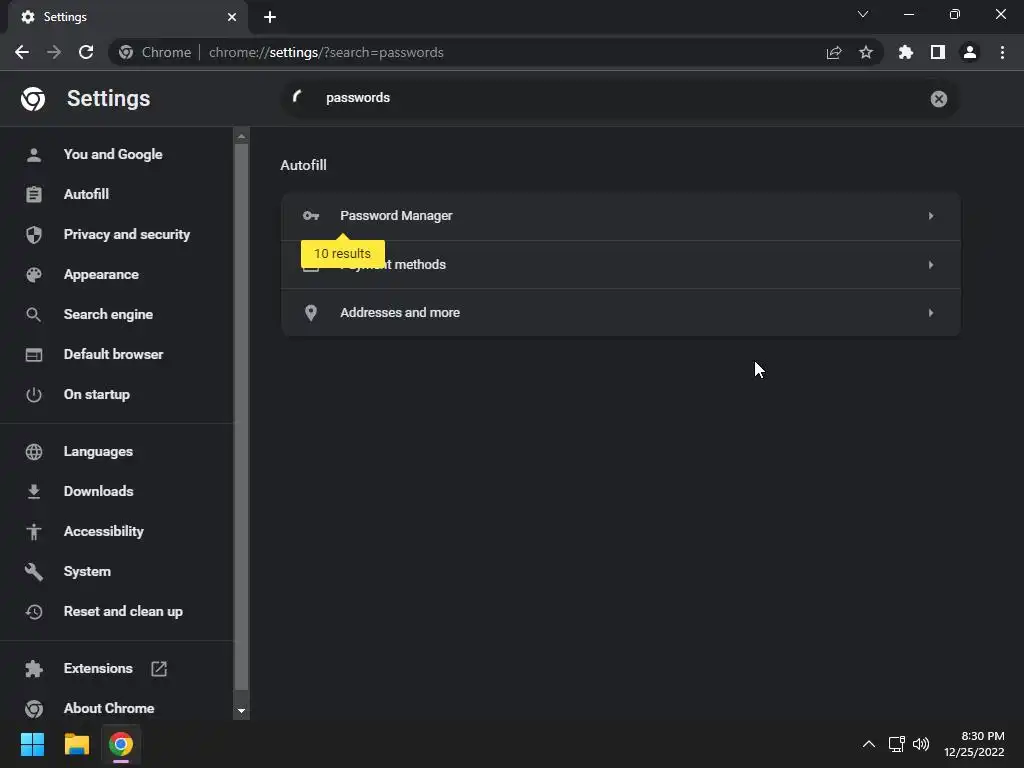The width and height of the screenshot is (1024, 768).
Task: Click the share page icon in address bar
Action: 834,52
